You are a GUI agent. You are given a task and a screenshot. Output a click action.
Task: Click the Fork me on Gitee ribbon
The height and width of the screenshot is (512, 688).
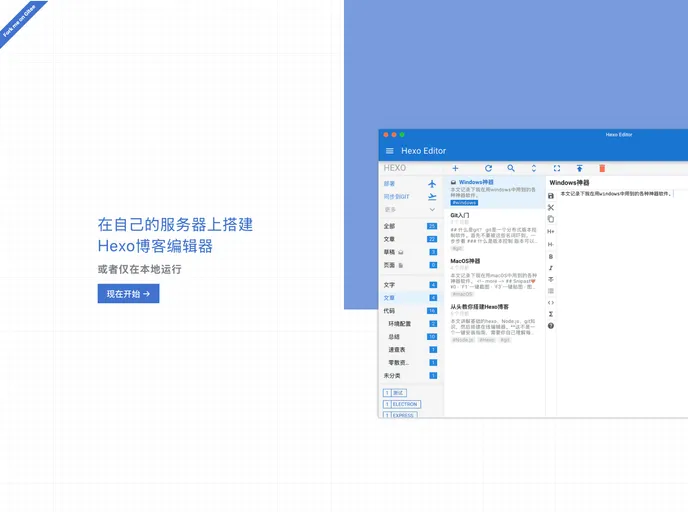tap(21, 20)
